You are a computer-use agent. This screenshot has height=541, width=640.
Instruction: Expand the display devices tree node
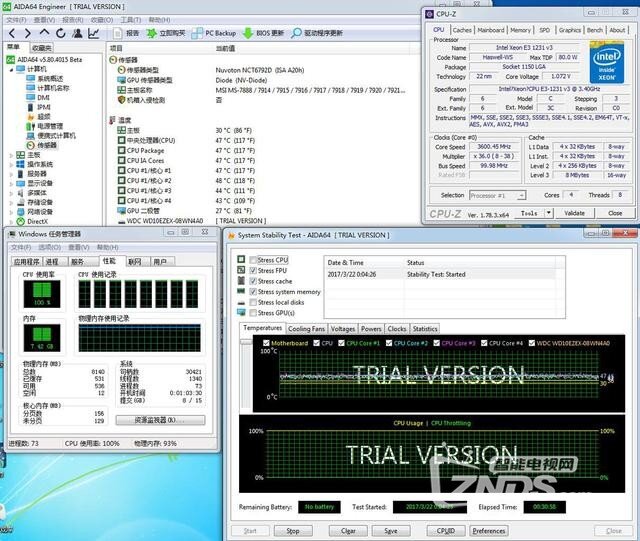click(x=11, y=184)
